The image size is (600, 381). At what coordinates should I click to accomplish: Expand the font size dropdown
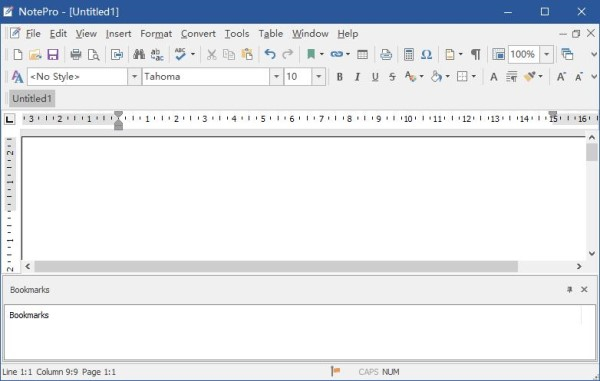(318, 77)
